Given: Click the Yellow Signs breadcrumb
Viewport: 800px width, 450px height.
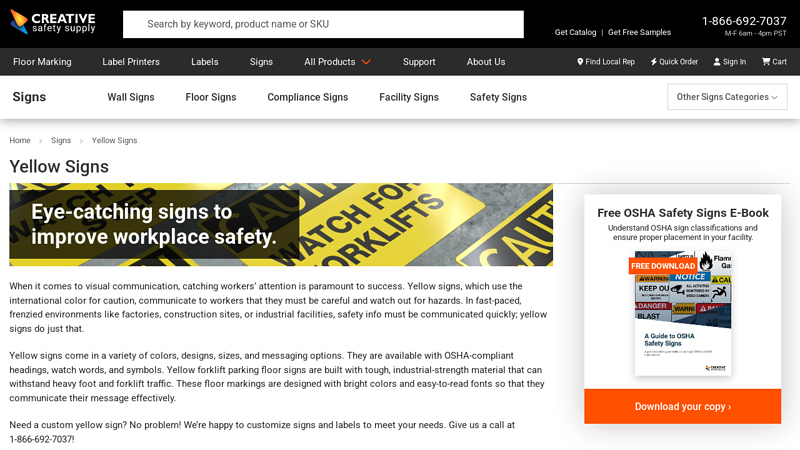Looking at the screenshot, I should (x=114, y=140).
